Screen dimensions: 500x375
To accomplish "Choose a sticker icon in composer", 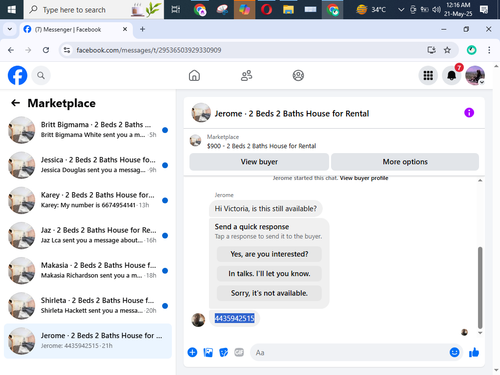I will tap(224, 352).
